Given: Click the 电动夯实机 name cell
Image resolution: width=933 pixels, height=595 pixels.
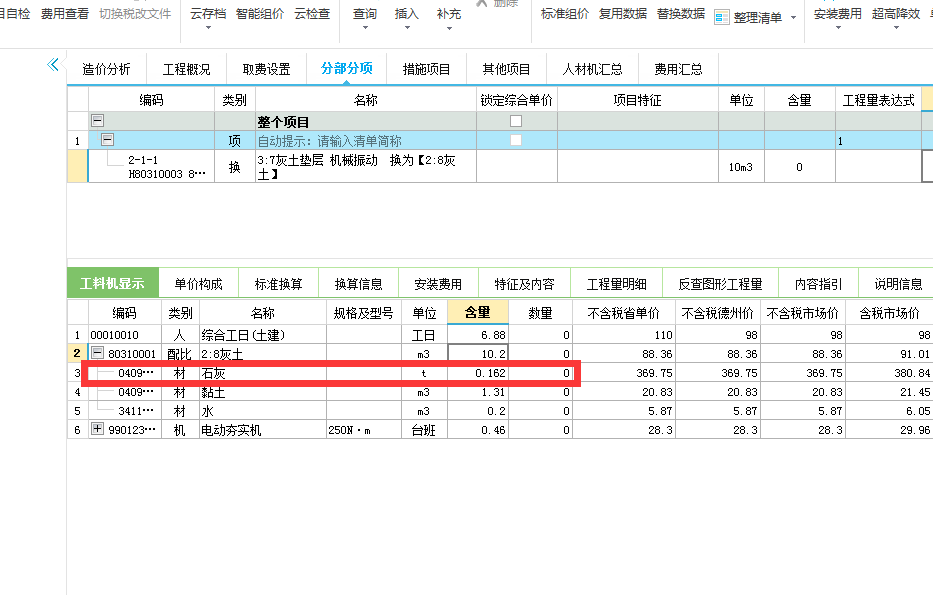Looking at the screenshot, I should [263, 430].
